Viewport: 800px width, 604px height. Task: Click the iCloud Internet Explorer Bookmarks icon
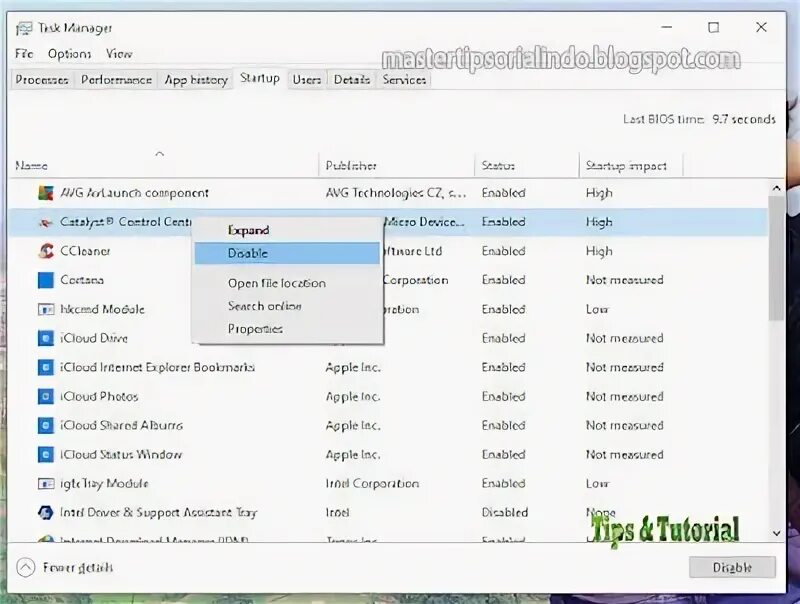(x=45, y=367)
